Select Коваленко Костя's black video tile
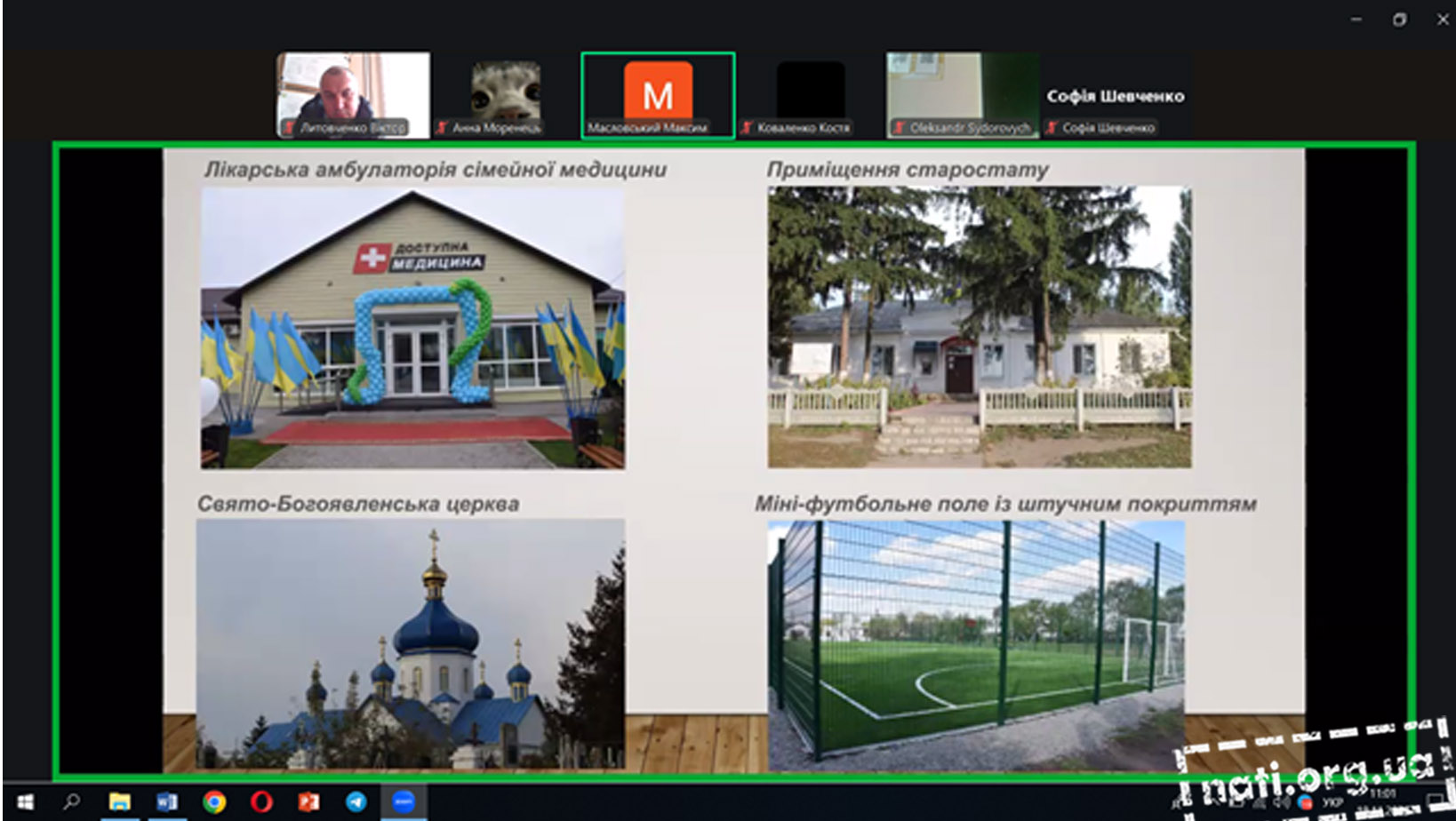The image size is (1456, 821). pos(810,94)
